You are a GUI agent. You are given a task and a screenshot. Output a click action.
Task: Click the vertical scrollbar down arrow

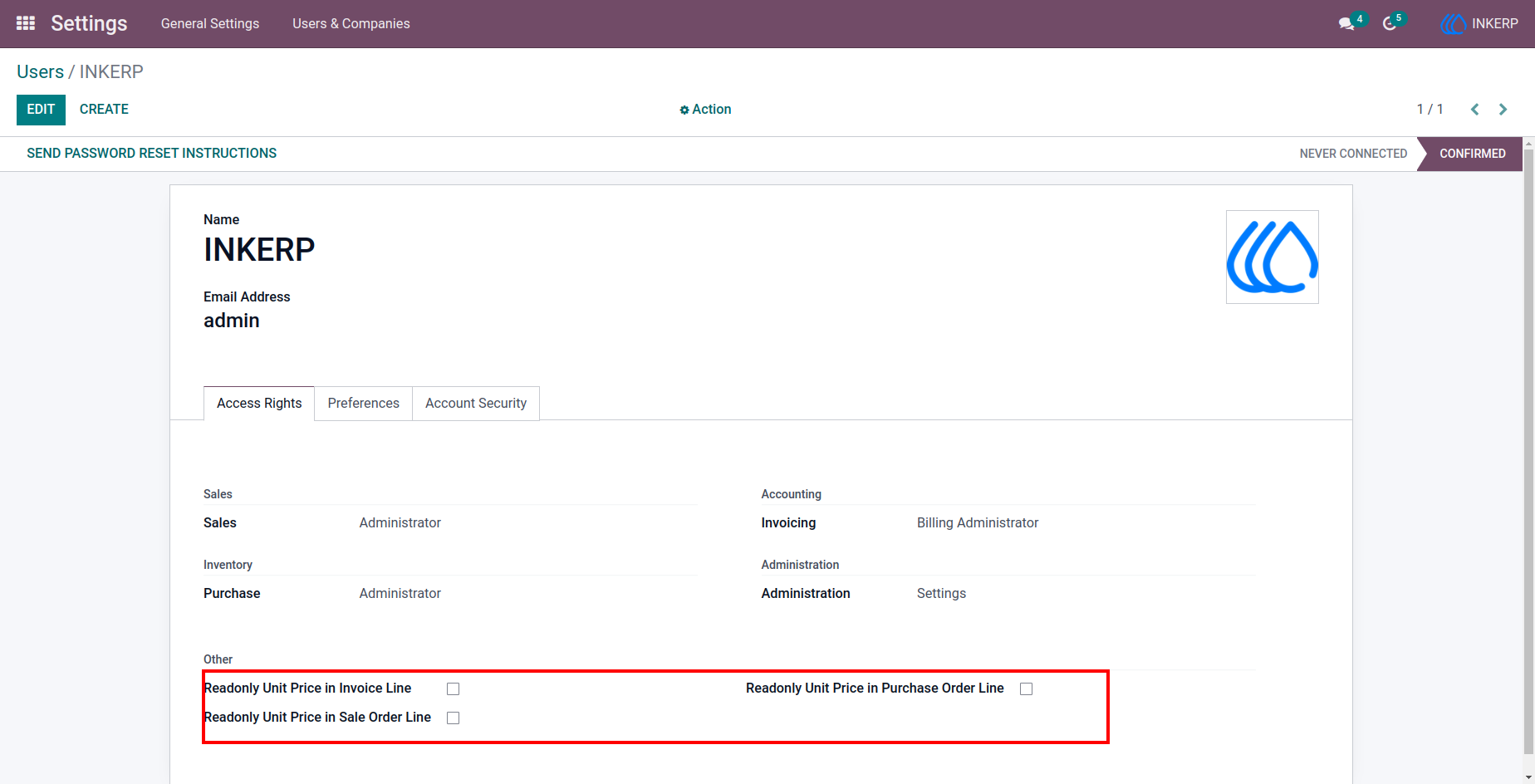tap(1528, 777)
